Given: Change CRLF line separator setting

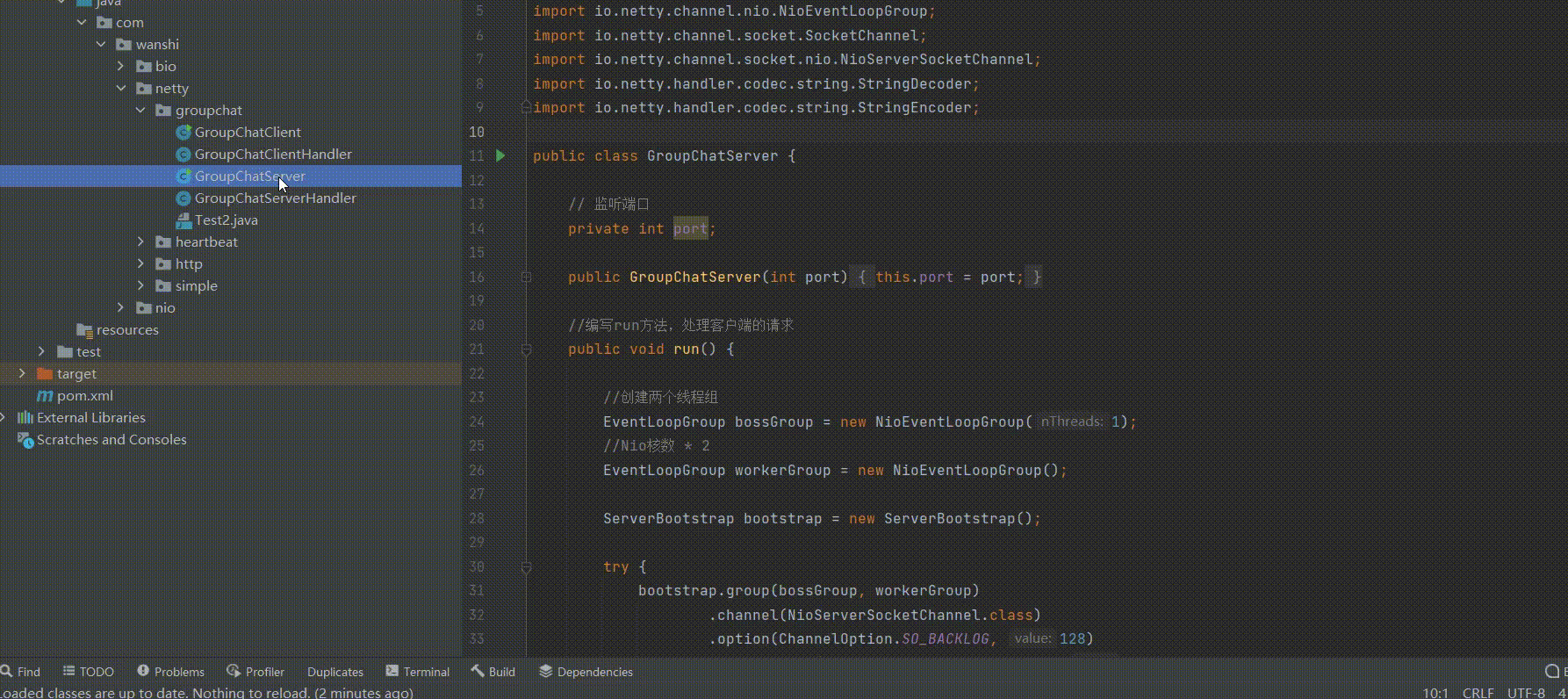Looking at the screenshot, I should click(x=1478, y=693).
